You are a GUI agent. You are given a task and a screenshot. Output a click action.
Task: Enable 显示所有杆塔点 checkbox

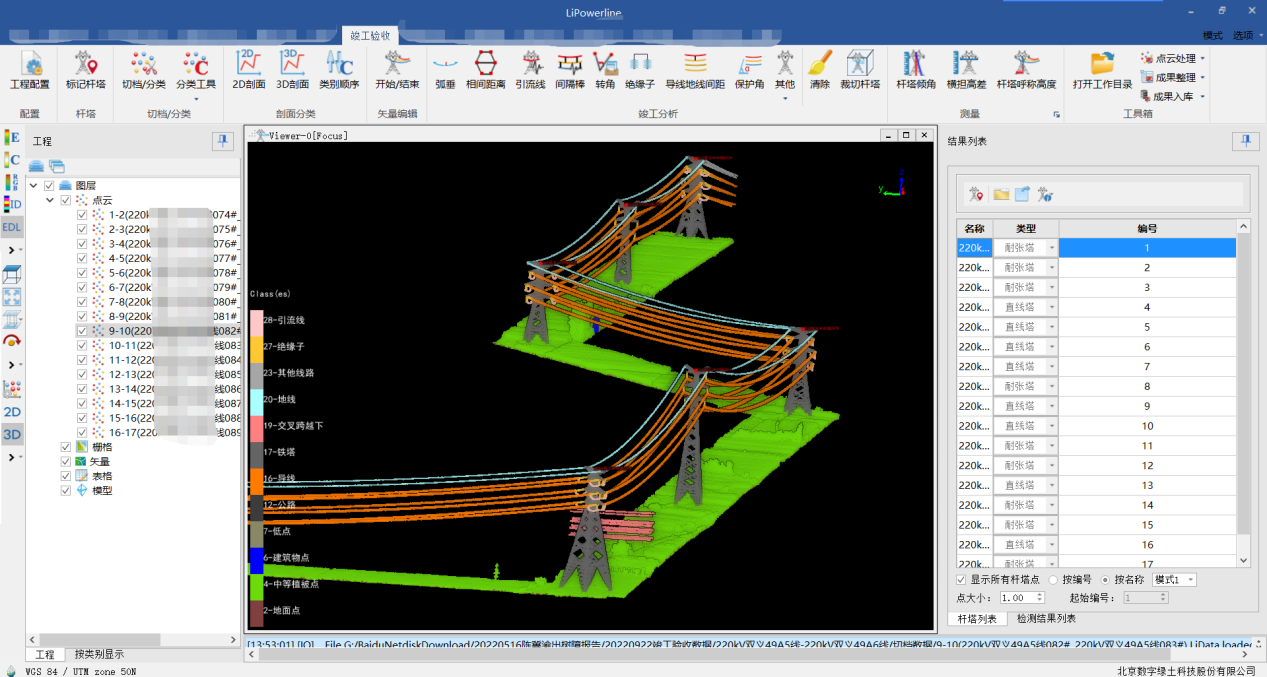(x=962, y=579)
